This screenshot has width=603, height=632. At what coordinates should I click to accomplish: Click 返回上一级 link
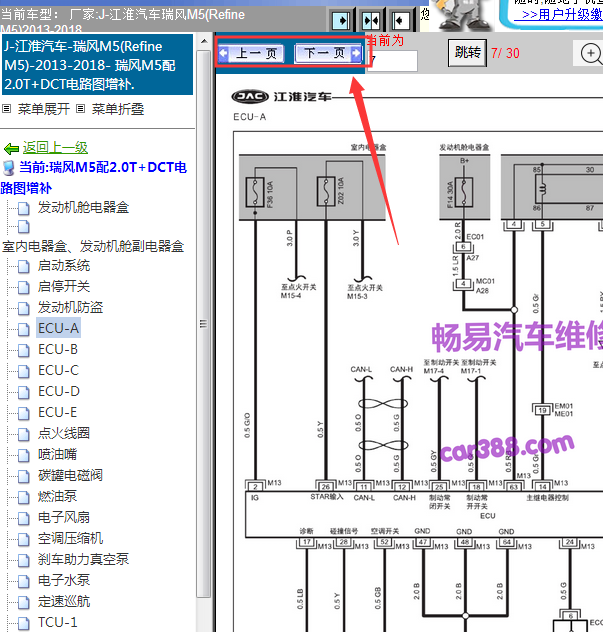pyautogui.click(x=55, y=148)
